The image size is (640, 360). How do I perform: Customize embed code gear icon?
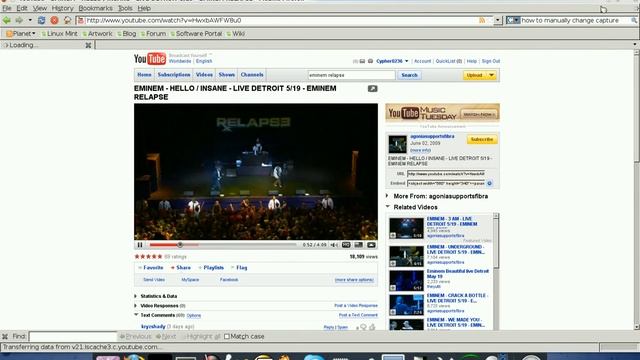489,183
